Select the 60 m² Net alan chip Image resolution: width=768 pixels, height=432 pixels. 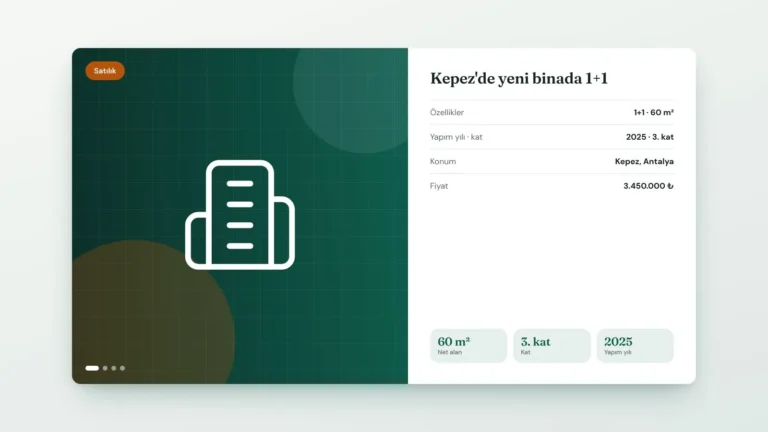[x=468, y=346]
